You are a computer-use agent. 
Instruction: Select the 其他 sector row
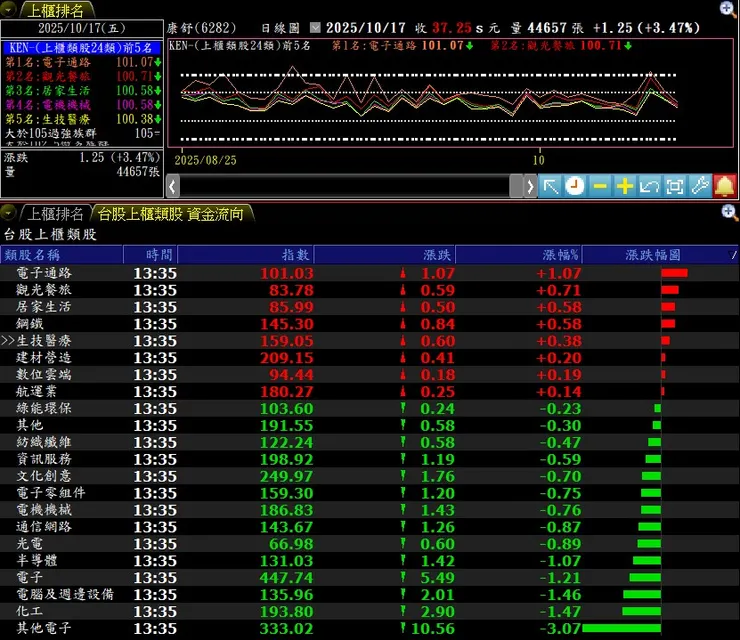click(x=370, y=425)
